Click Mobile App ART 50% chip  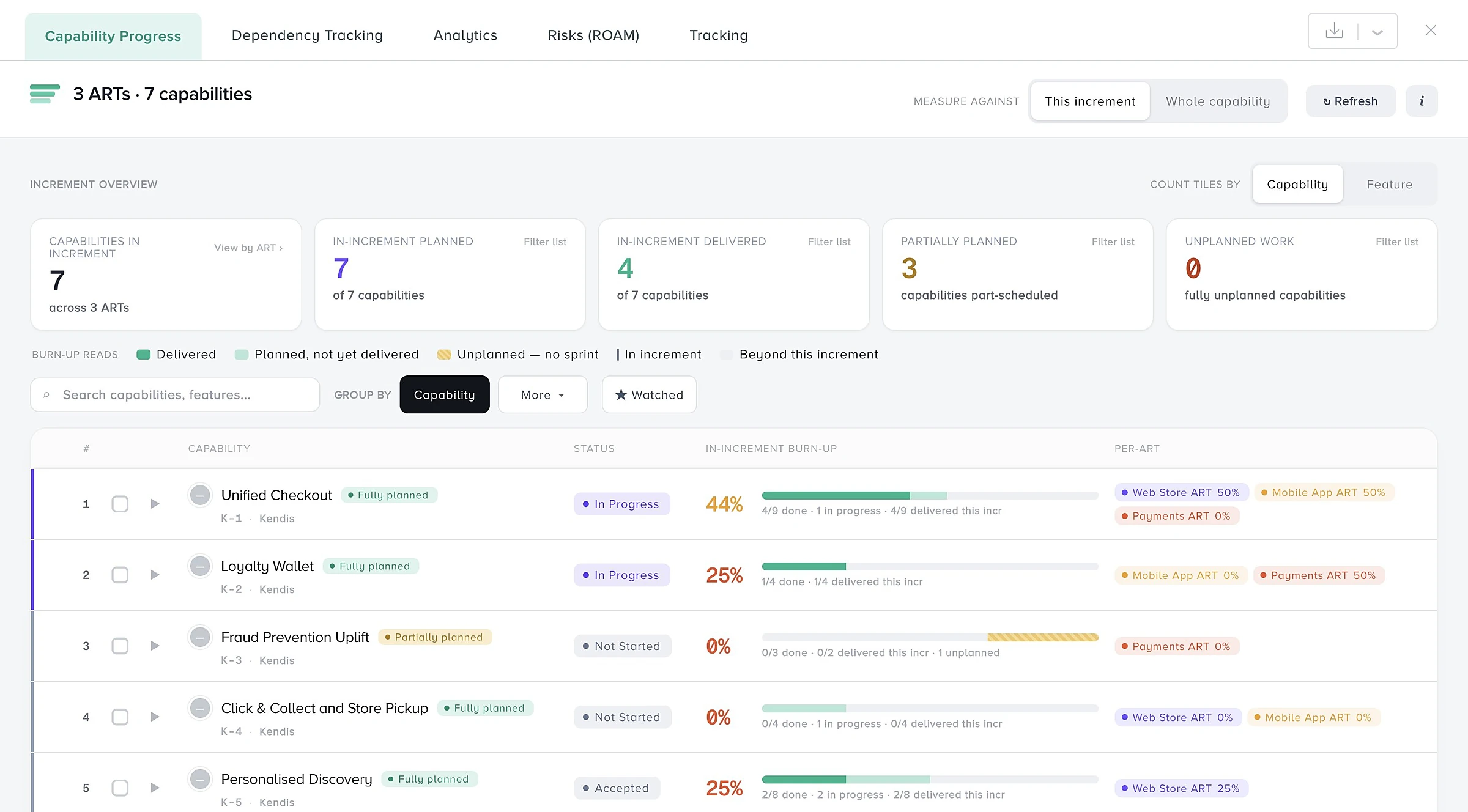[x=1324, y=492]
